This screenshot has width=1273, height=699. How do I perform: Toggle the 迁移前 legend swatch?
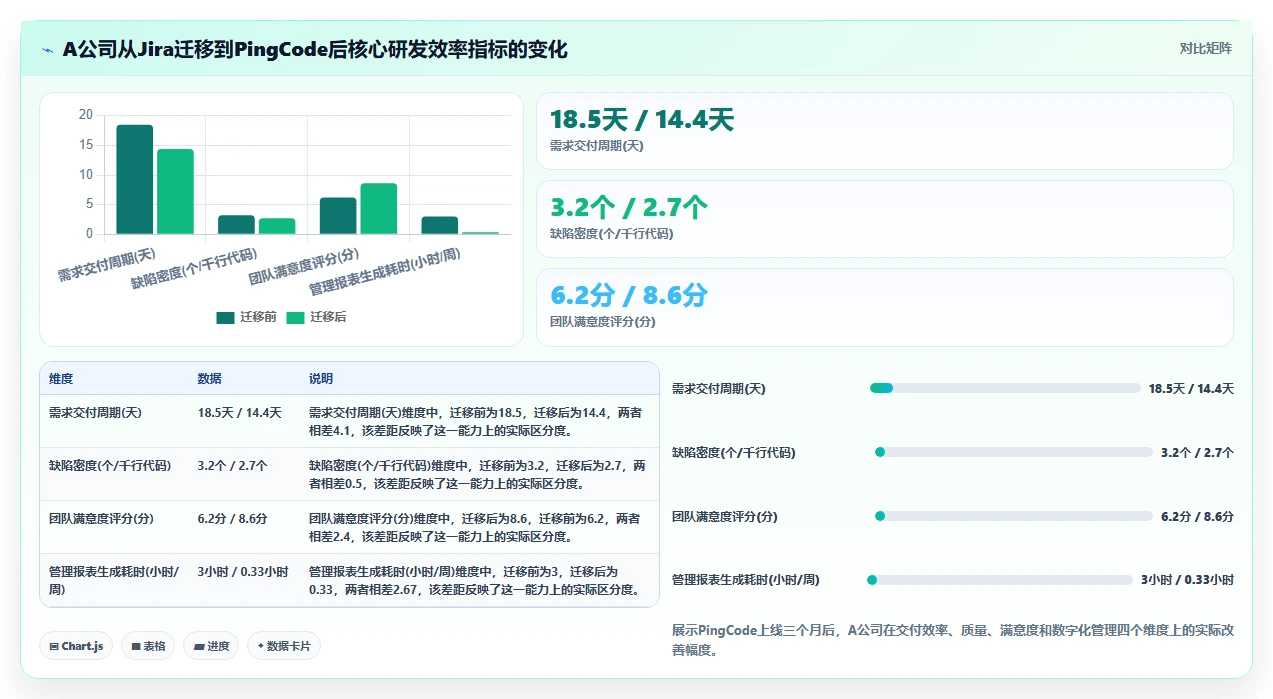tap(225, 318)
